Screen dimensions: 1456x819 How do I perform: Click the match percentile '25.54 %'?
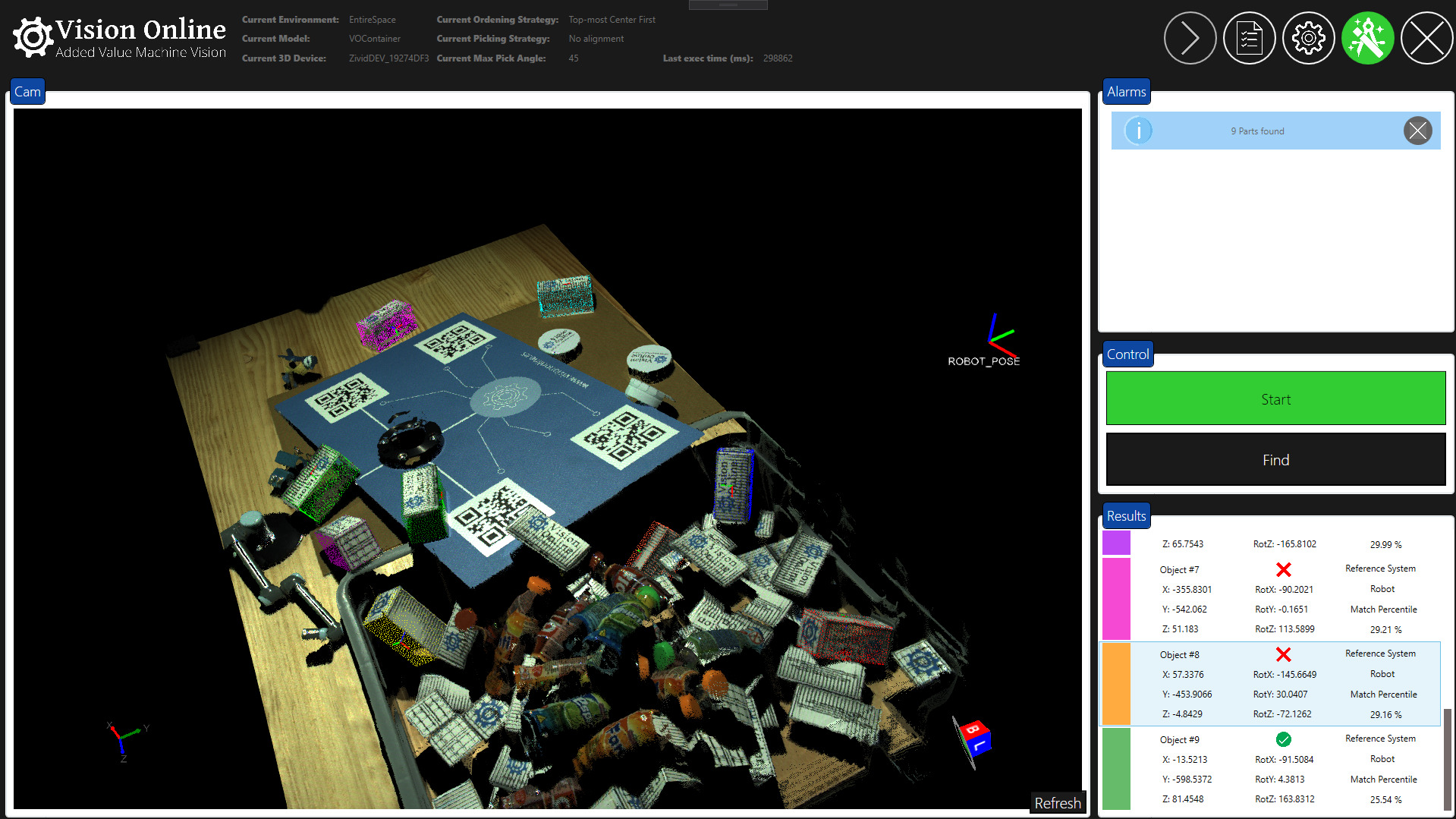pos(1385,800)
